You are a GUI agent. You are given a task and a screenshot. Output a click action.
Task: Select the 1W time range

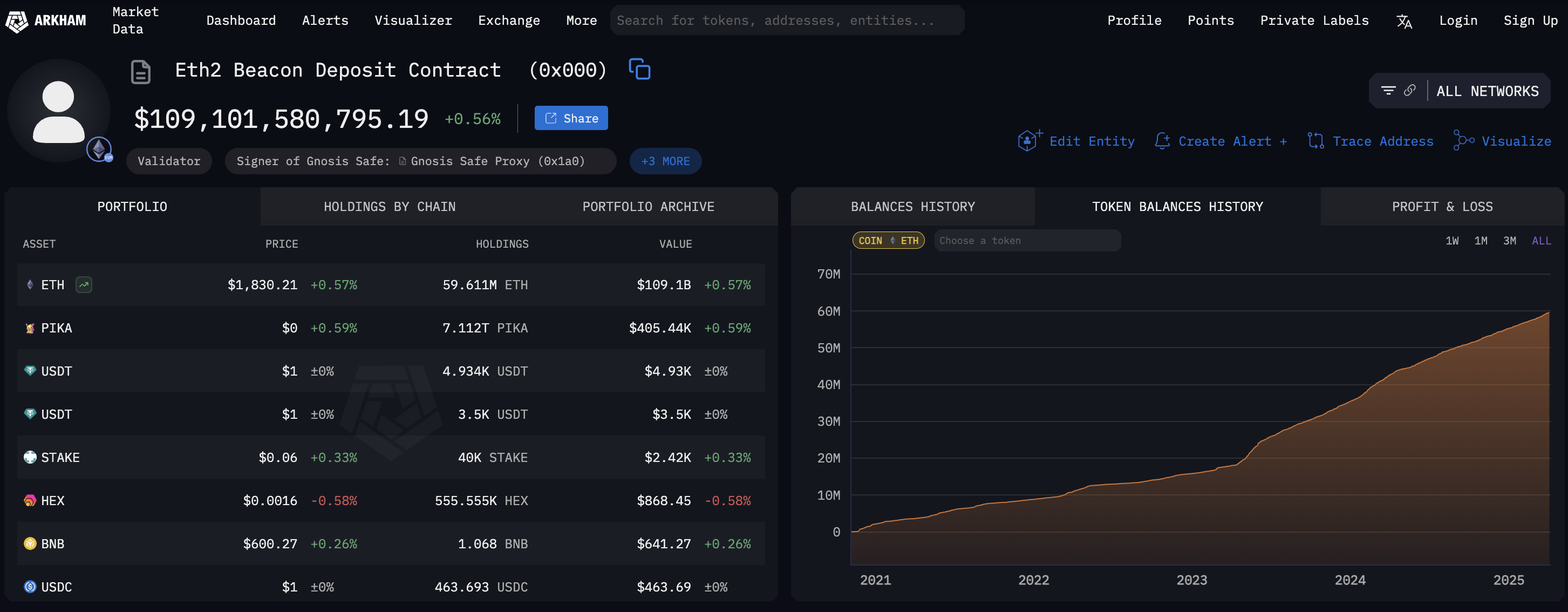pyautogui.click(x=1452, y=241)
